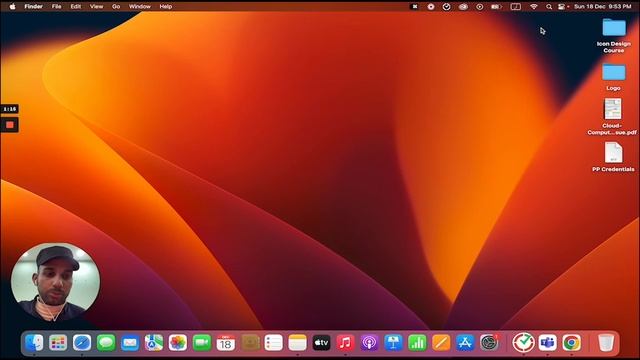Open the View menu

(x=96, y=7)
